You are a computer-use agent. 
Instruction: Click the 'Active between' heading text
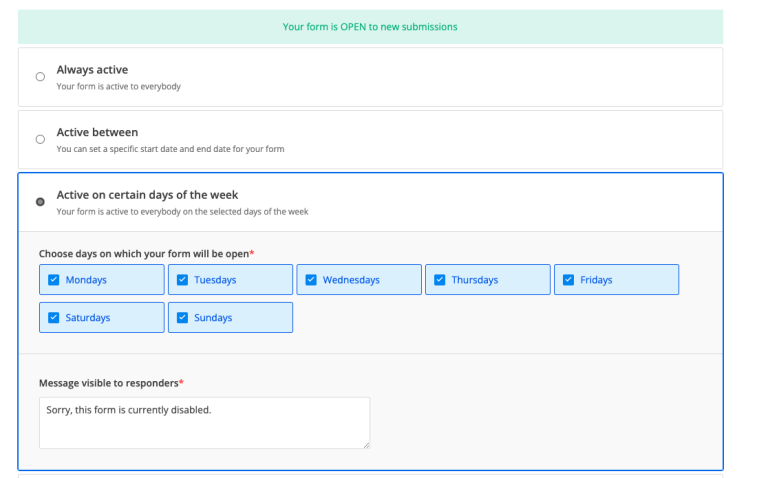pyautogui.click(x=97, y=132)
